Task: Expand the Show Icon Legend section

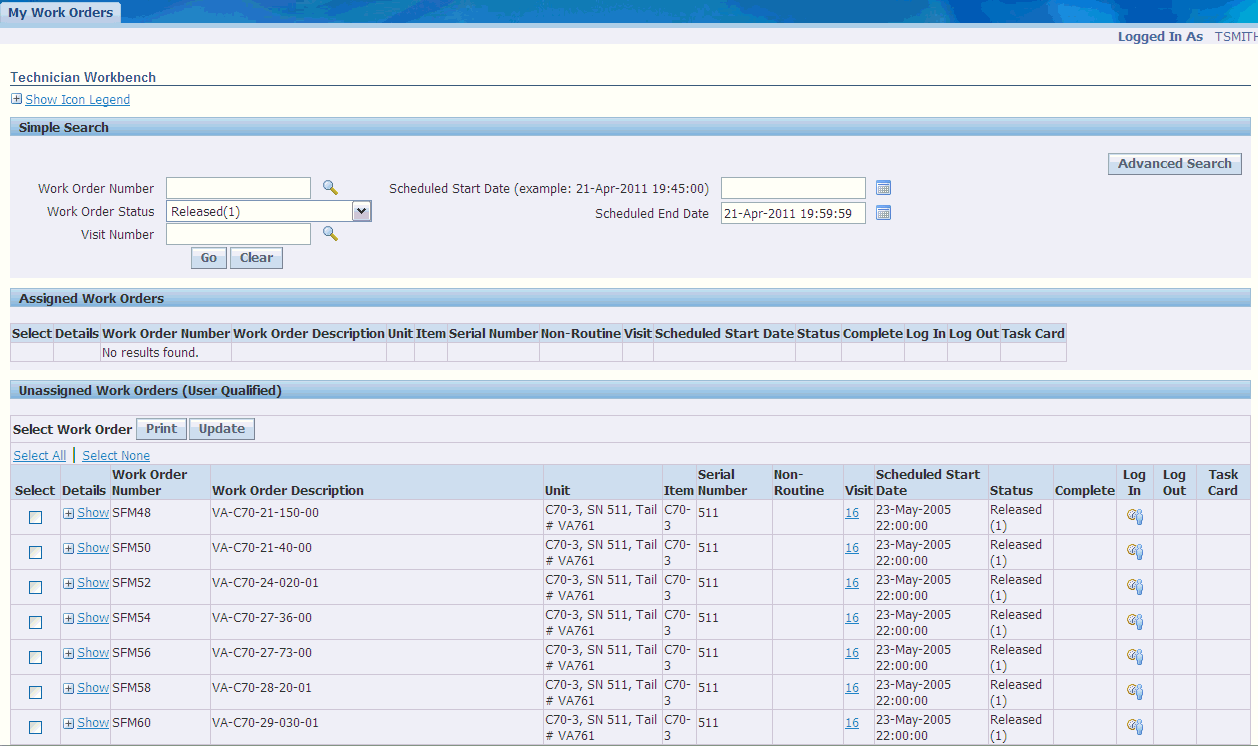Action: [x=70, y=100]
